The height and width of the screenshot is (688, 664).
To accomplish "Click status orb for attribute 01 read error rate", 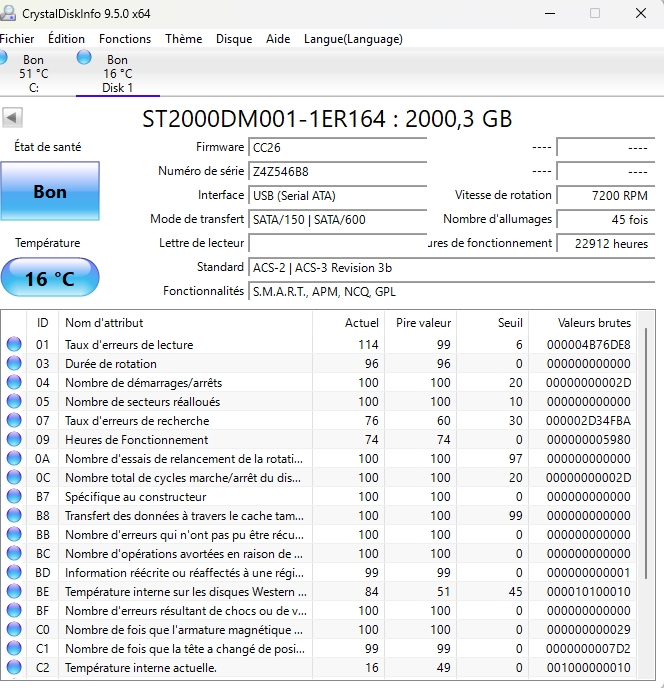I will (14, 345).
